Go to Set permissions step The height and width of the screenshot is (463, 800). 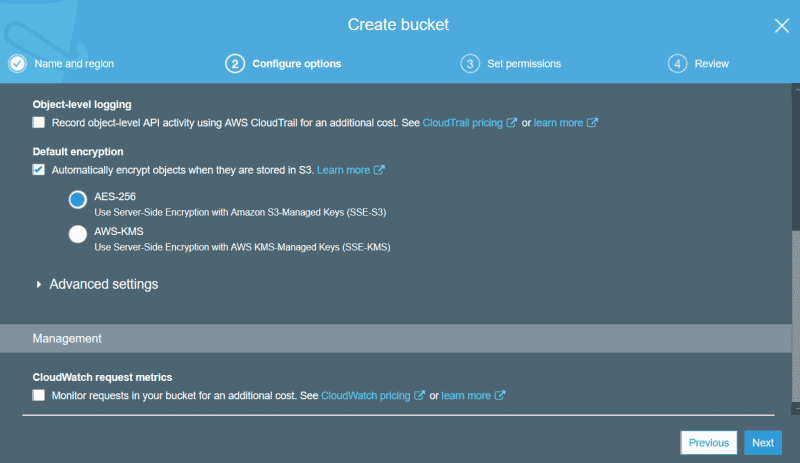[x=523, y=64]
